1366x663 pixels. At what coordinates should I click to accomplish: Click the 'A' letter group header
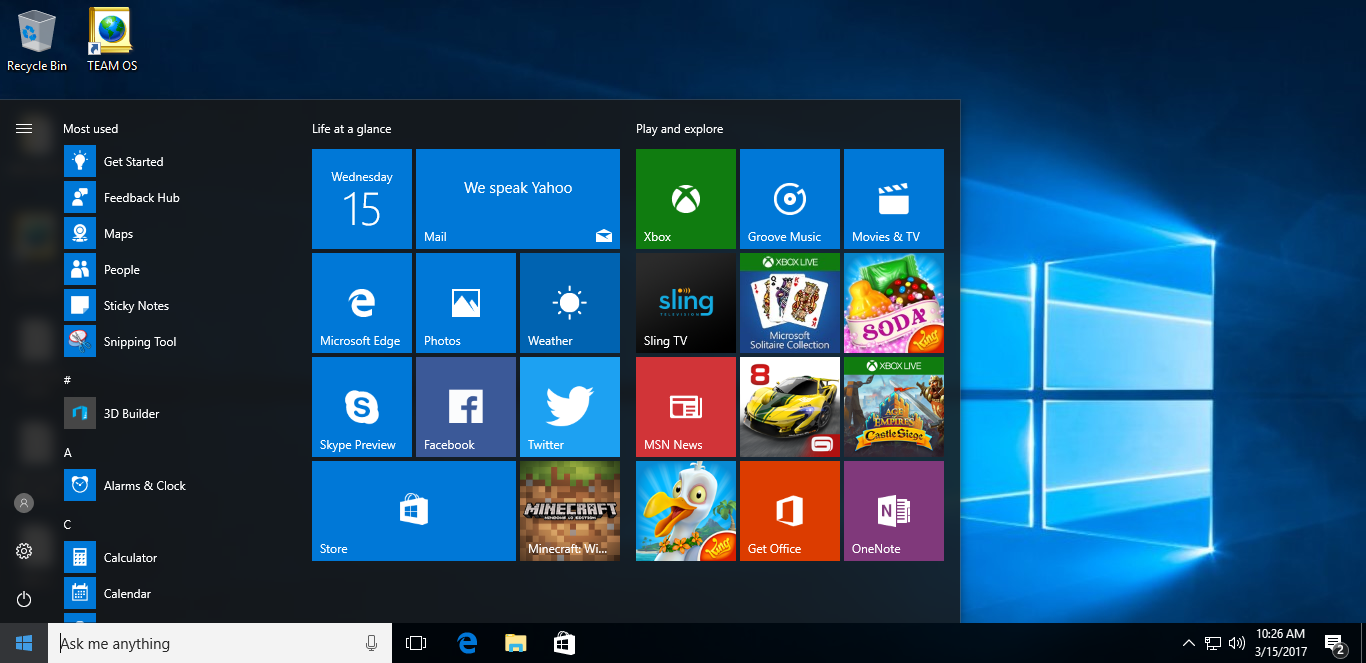(68, 452)
